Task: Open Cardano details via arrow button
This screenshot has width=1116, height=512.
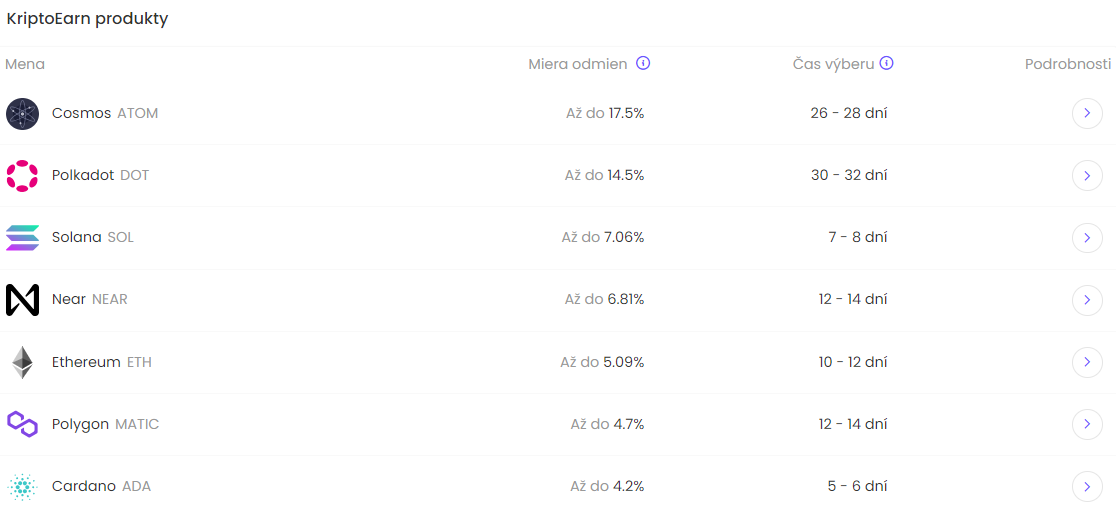Action: tap(1087, 487)
